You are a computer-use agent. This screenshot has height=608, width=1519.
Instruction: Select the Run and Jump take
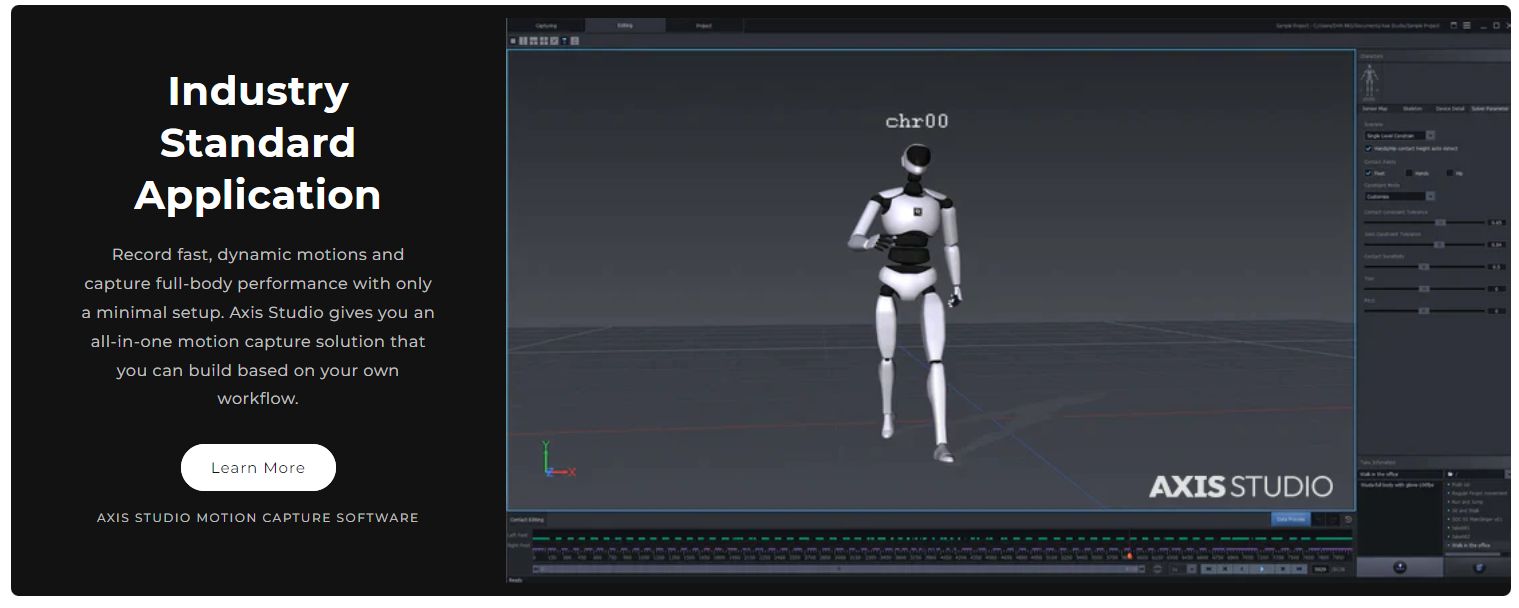(x=1468, y=502)
